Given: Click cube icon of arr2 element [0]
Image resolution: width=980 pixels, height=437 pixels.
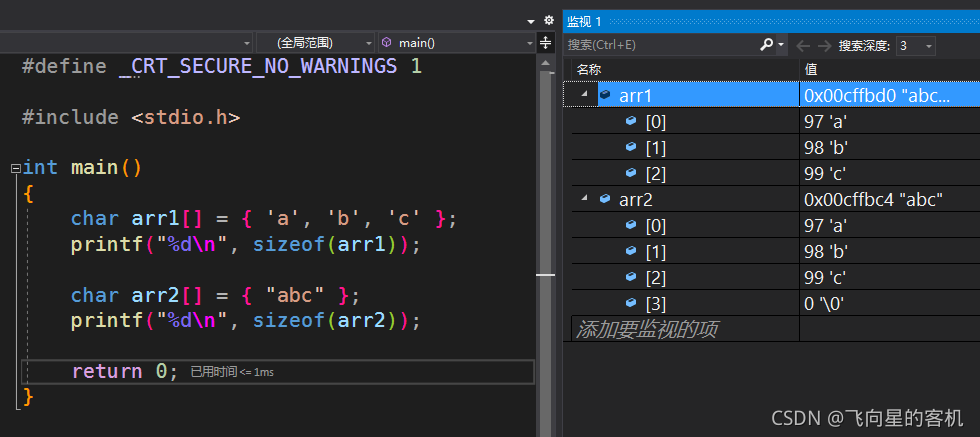Looking at the screenshot, I should [631, 224].
